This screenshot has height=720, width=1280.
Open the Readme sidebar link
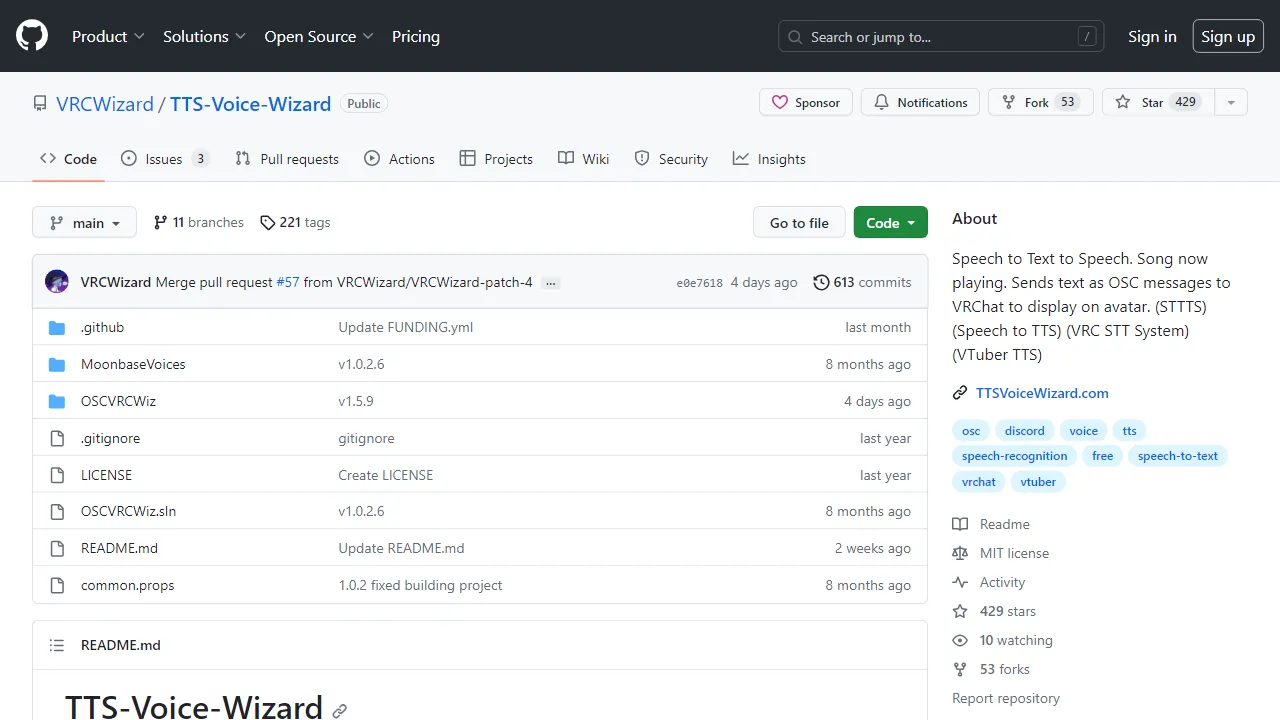[991, 524]
